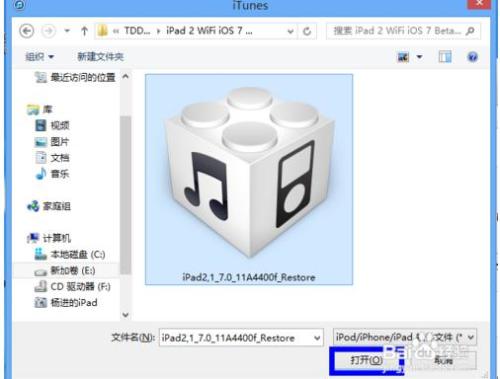Expand the file type filter dropdown
This screenshot has width=500, height=379.
471,337
